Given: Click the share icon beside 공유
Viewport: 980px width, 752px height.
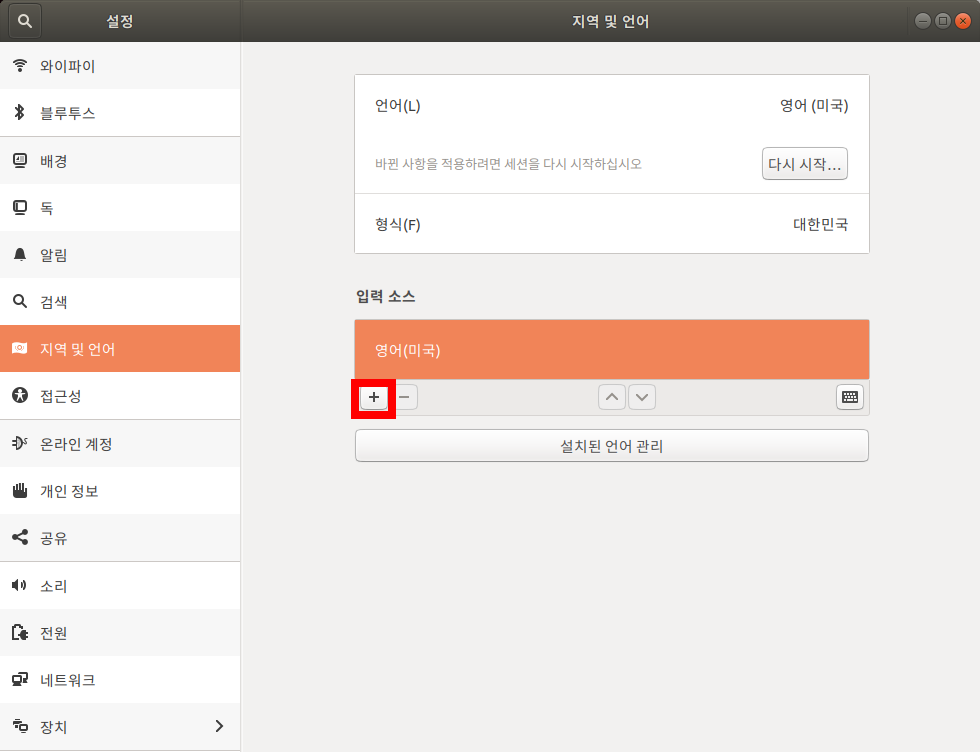Looking at the screenshot, I should coord(20,537).
